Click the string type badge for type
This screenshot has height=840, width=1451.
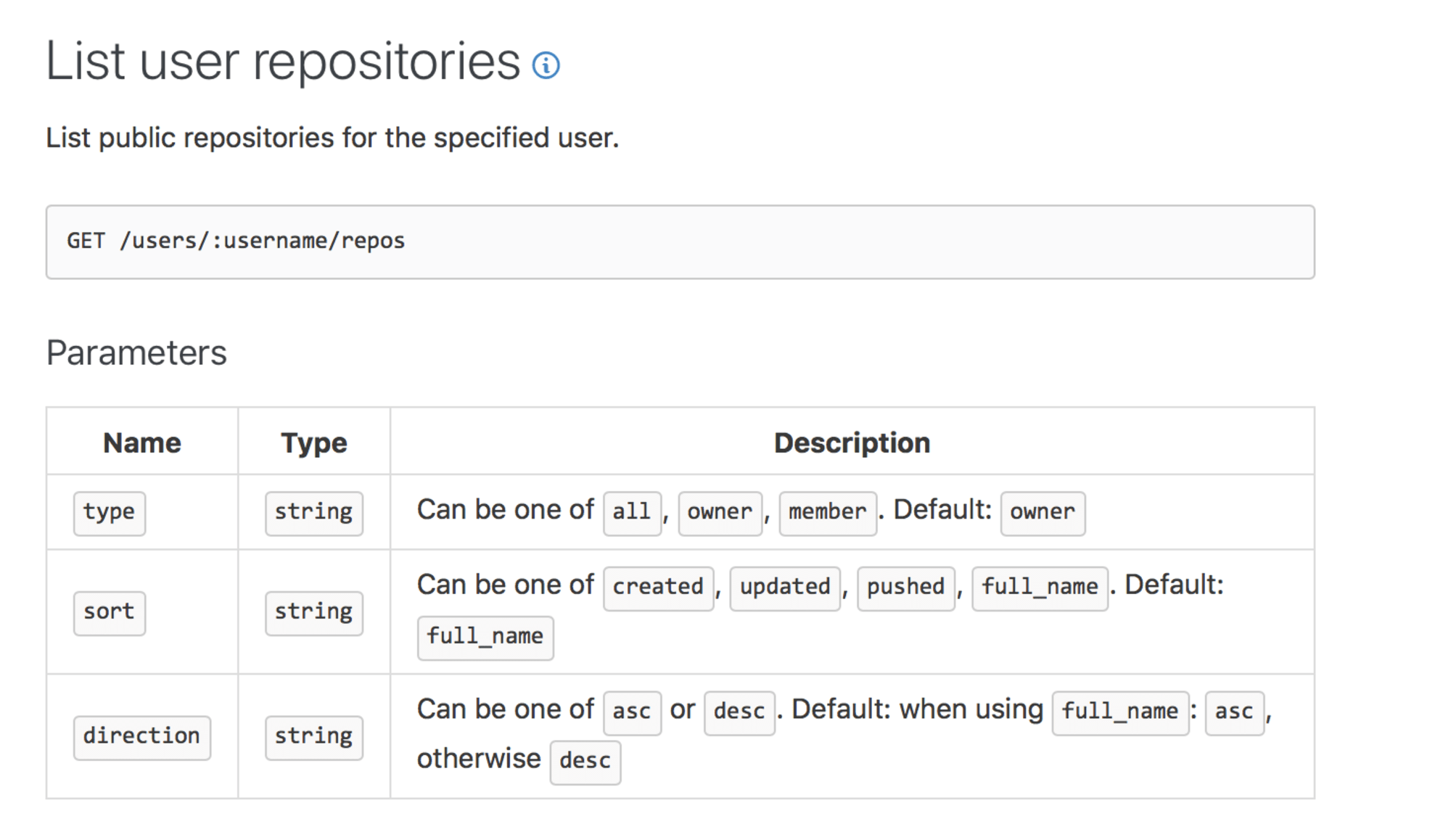pyautogui.click(x=313, y=513)
